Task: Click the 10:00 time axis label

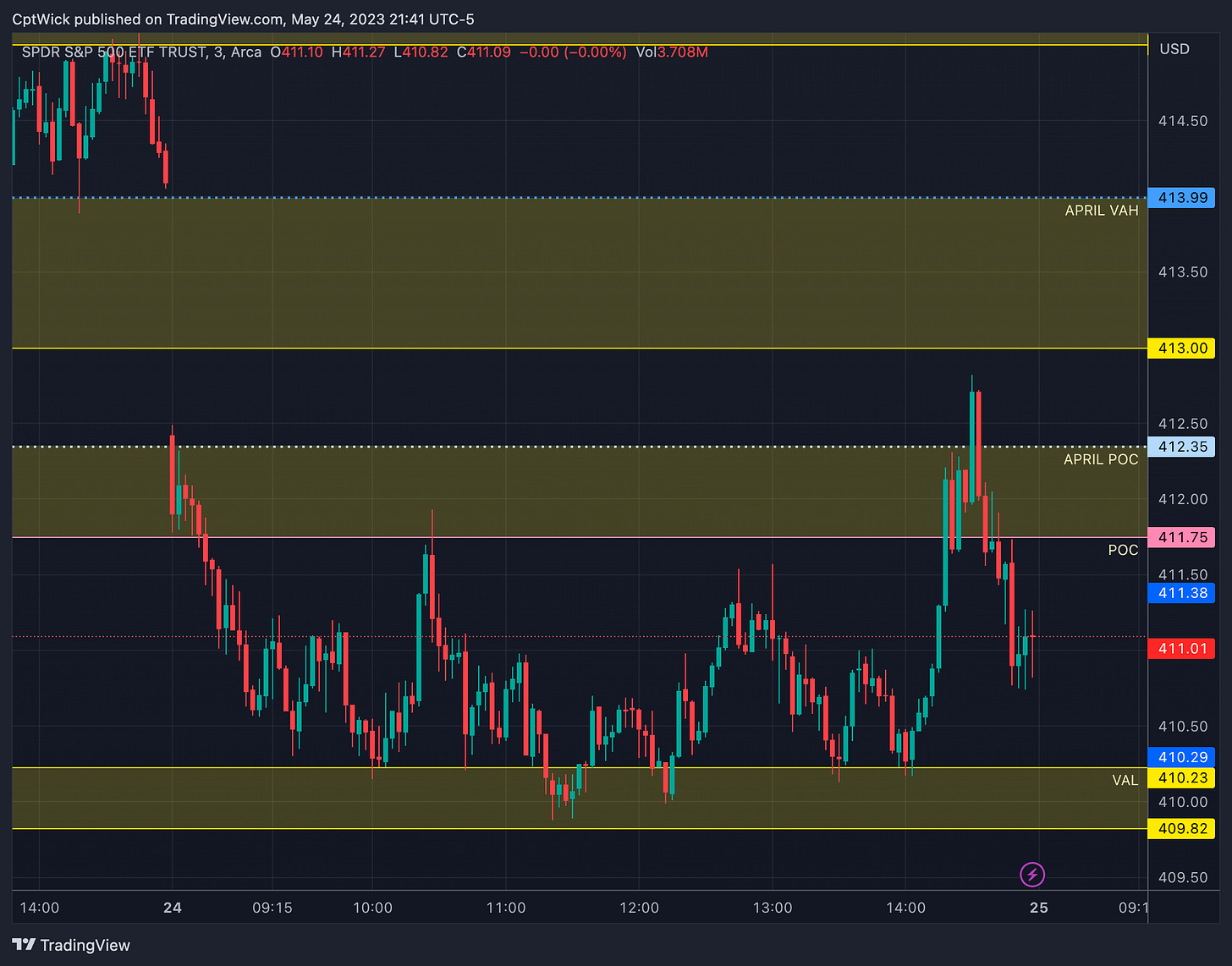Action: pos(372,908)
